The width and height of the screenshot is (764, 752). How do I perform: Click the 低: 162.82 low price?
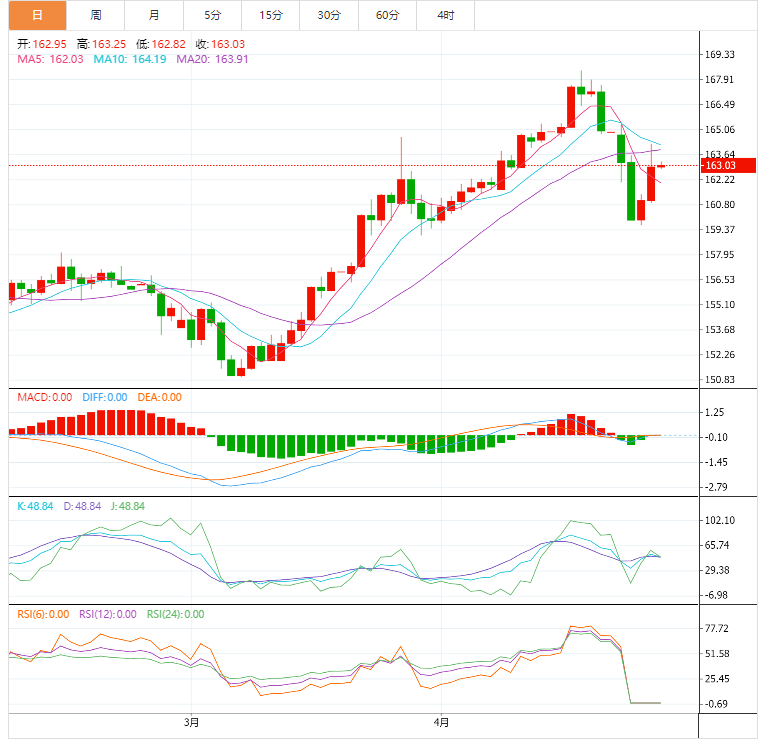tap(161, 44)
